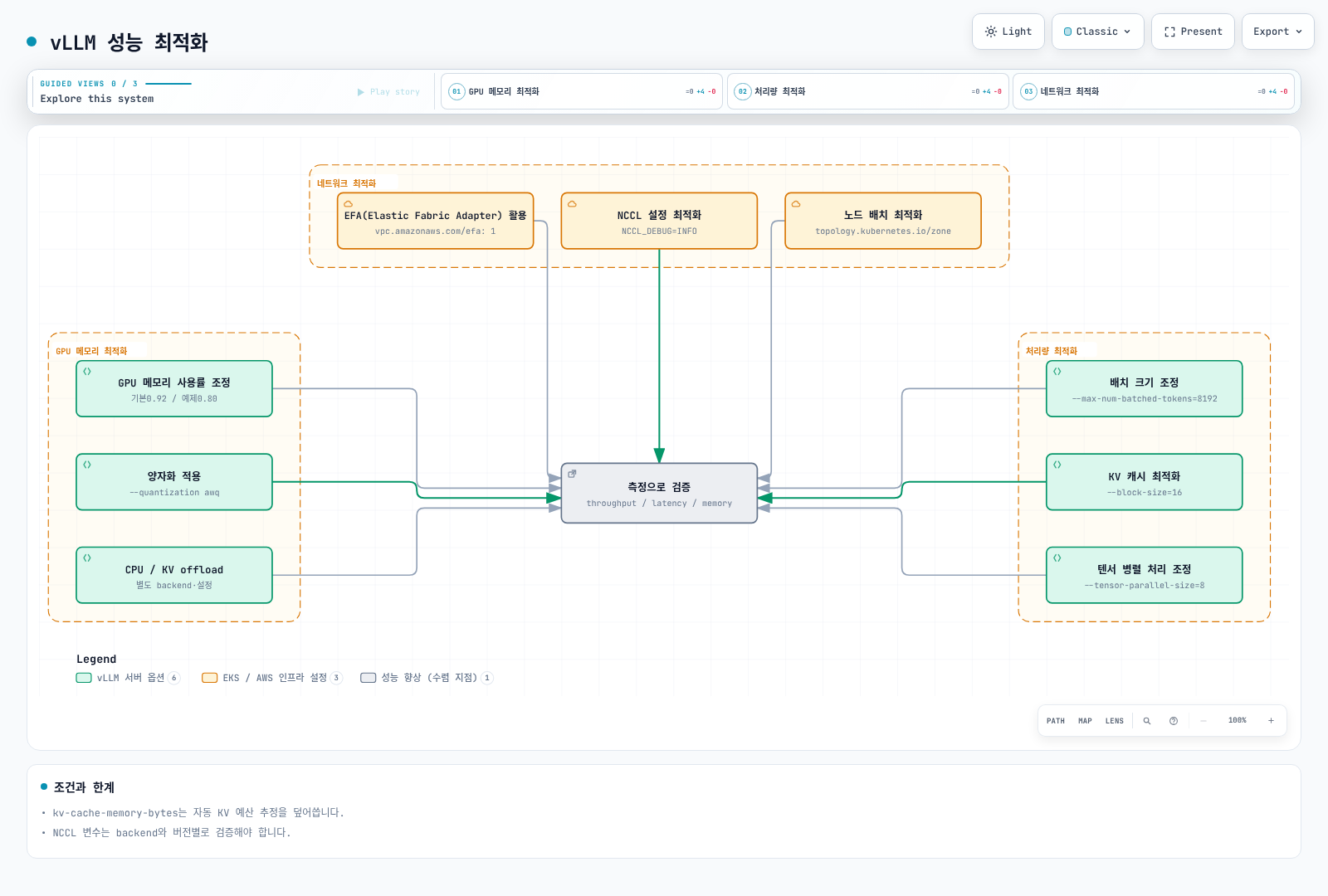Open the help question-mark icon

[1174, 721]
